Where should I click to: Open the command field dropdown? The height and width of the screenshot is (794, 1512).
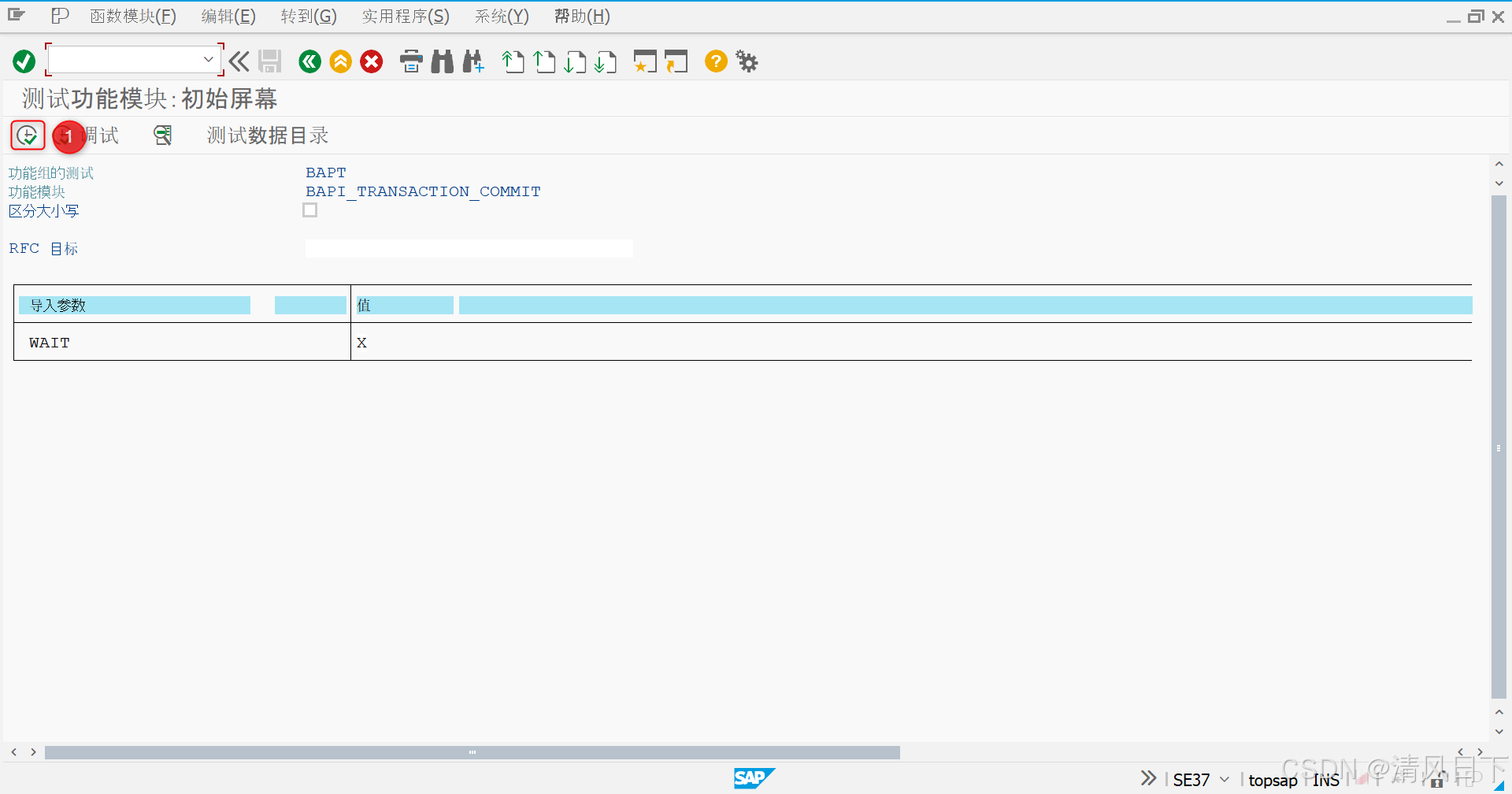pyautogui.click(x=208, y=58)
